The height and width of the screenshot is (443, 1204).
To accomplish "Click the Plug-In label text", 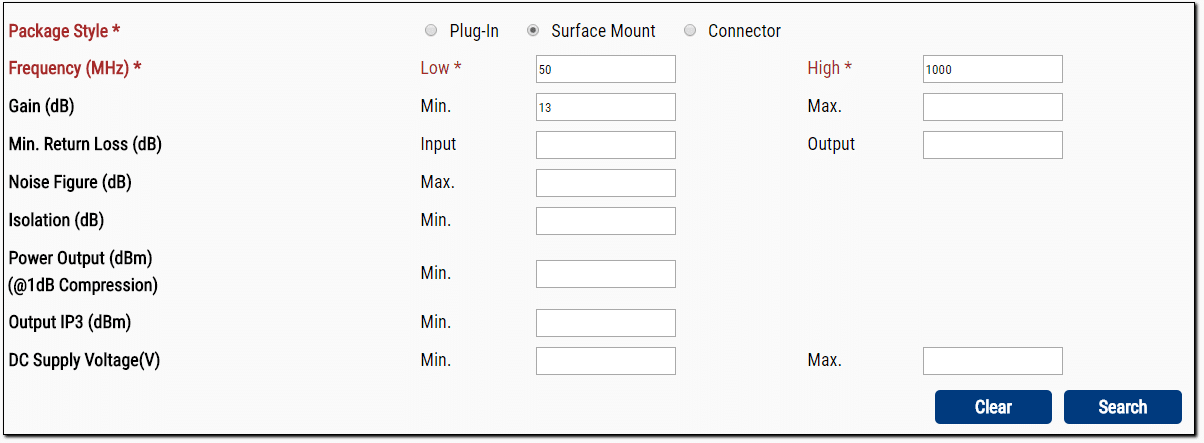I will pos(474,31).
